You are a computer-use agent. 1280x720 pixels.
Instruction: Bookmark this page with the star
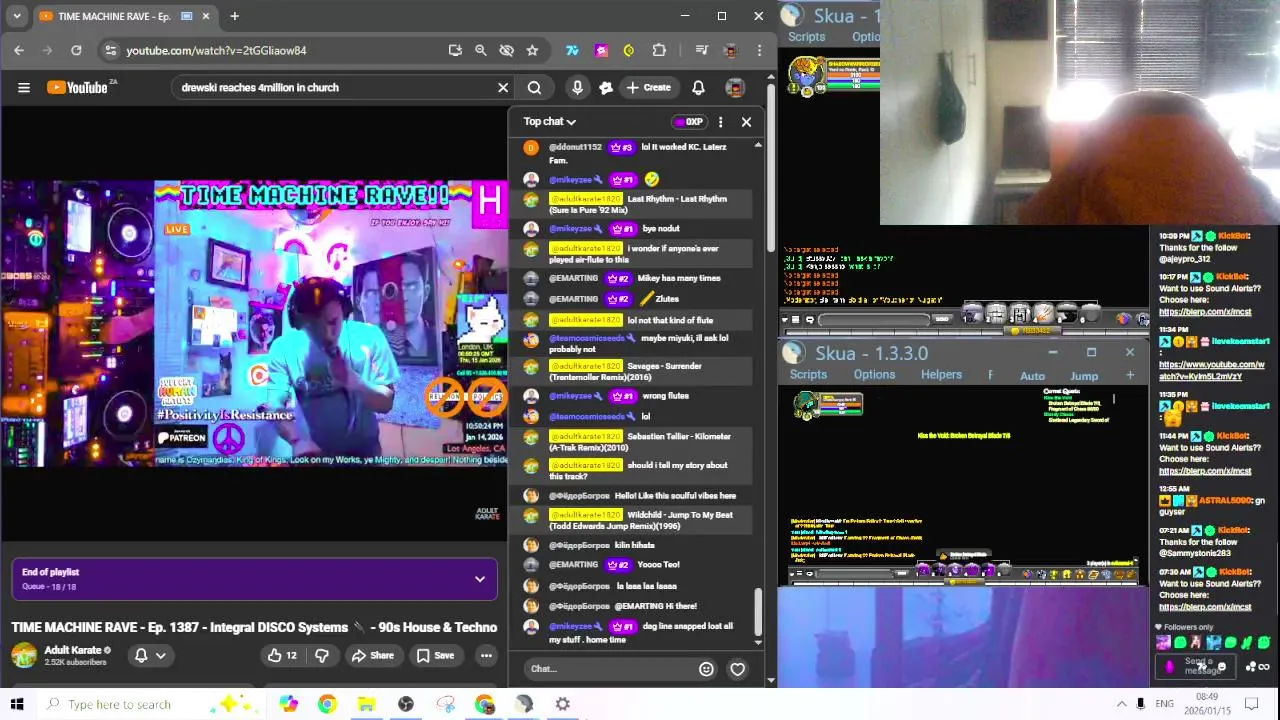(532, 50)
